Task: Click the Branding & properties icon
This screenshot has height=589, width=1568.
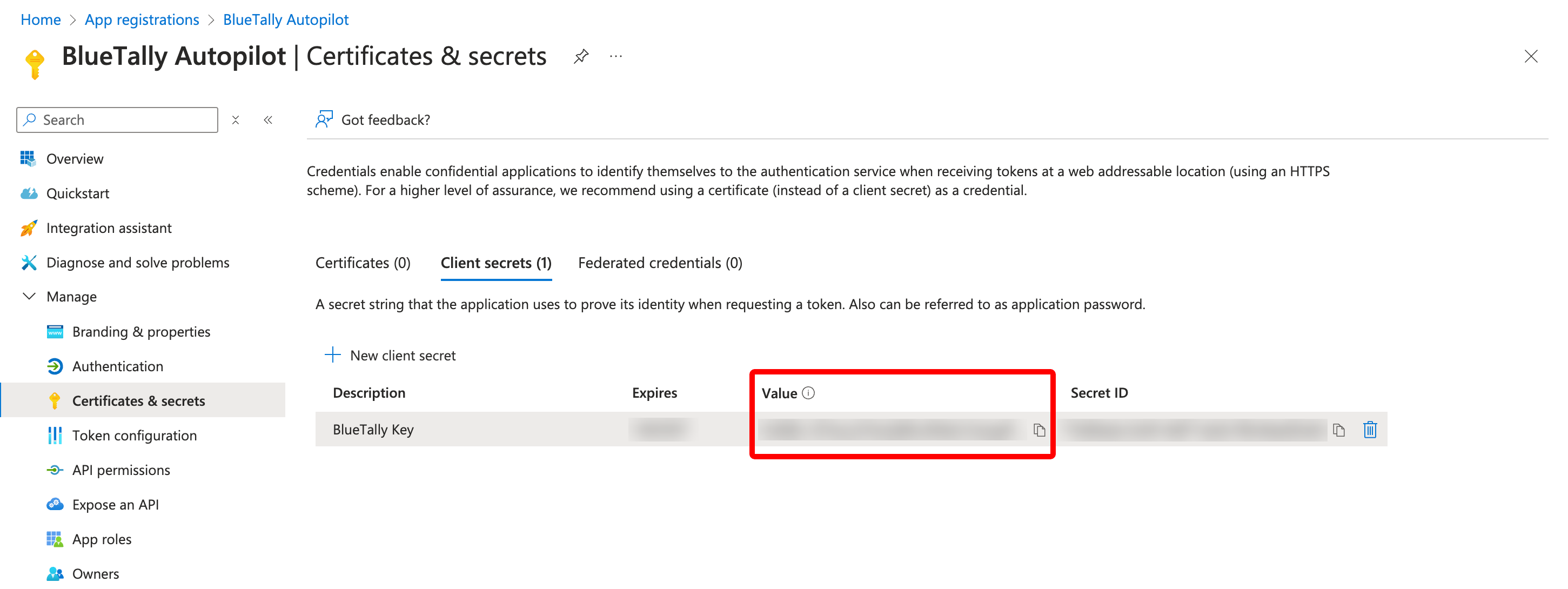Action: tap(55, 332)
